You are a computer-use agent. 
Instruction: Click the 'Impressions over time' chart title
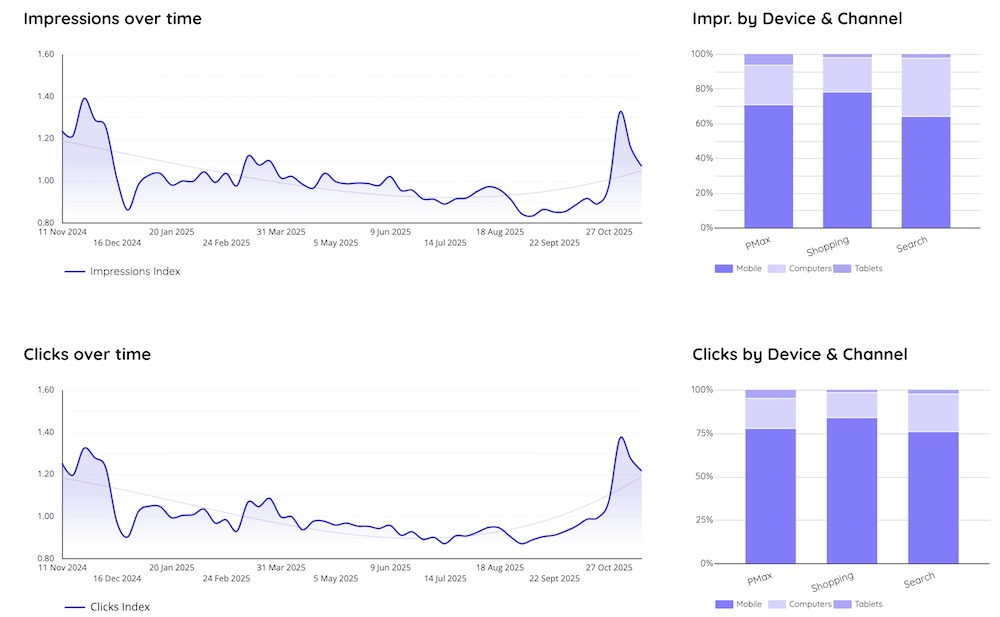(x=112, y=19)
